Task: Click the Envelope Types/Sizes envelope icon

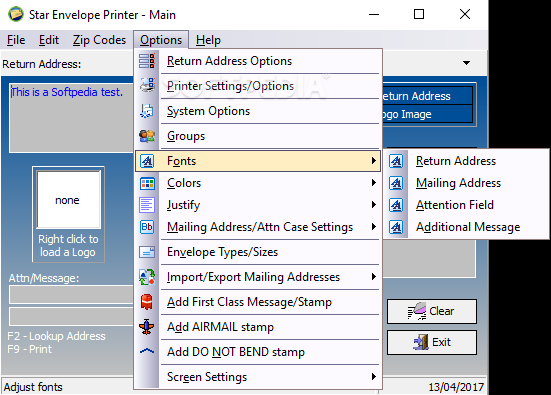Action: [147, 252]
